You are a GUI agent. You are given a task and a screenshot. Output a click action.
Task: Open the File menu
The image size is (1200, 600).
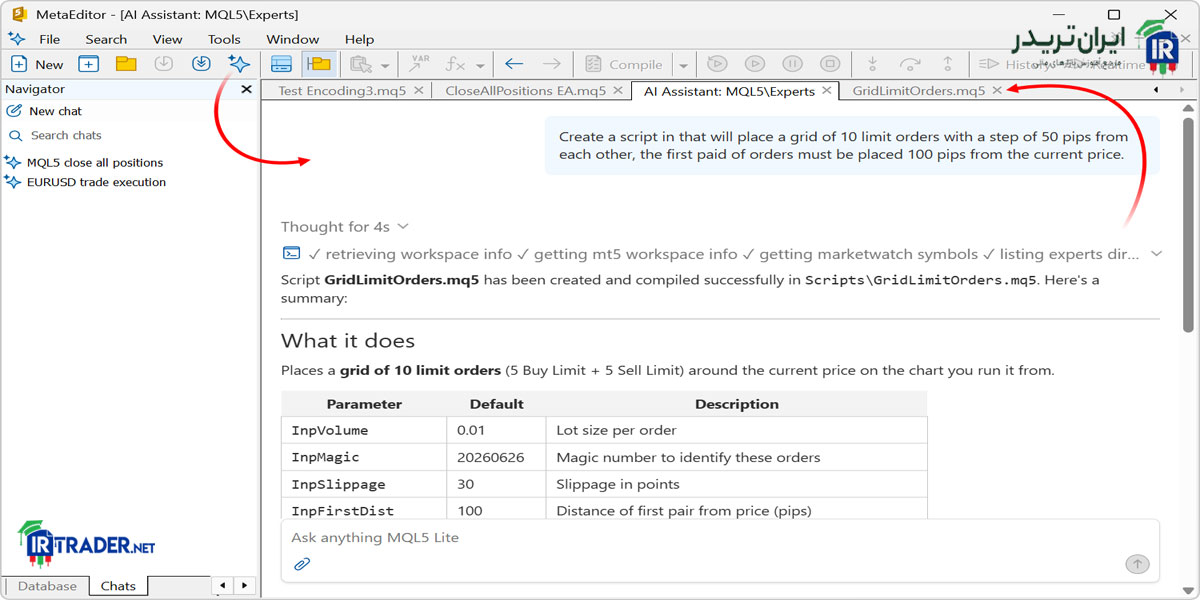click(x=49, y=39)
